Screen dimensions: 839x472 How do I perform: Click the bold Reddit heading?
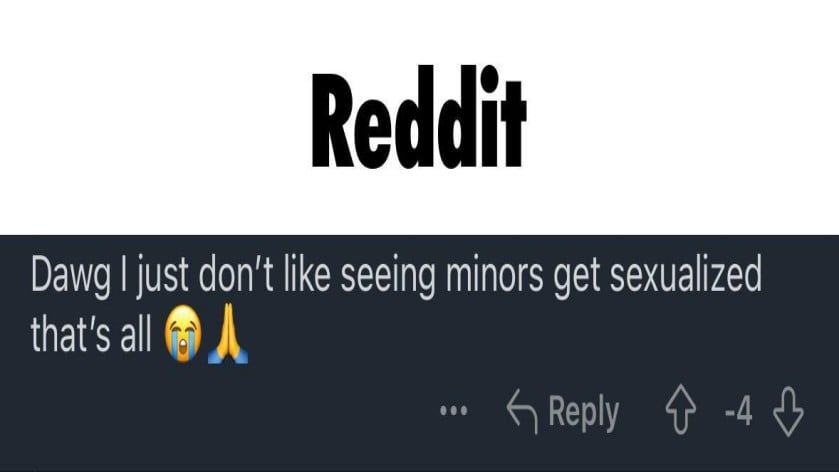(x=419, y=117)
